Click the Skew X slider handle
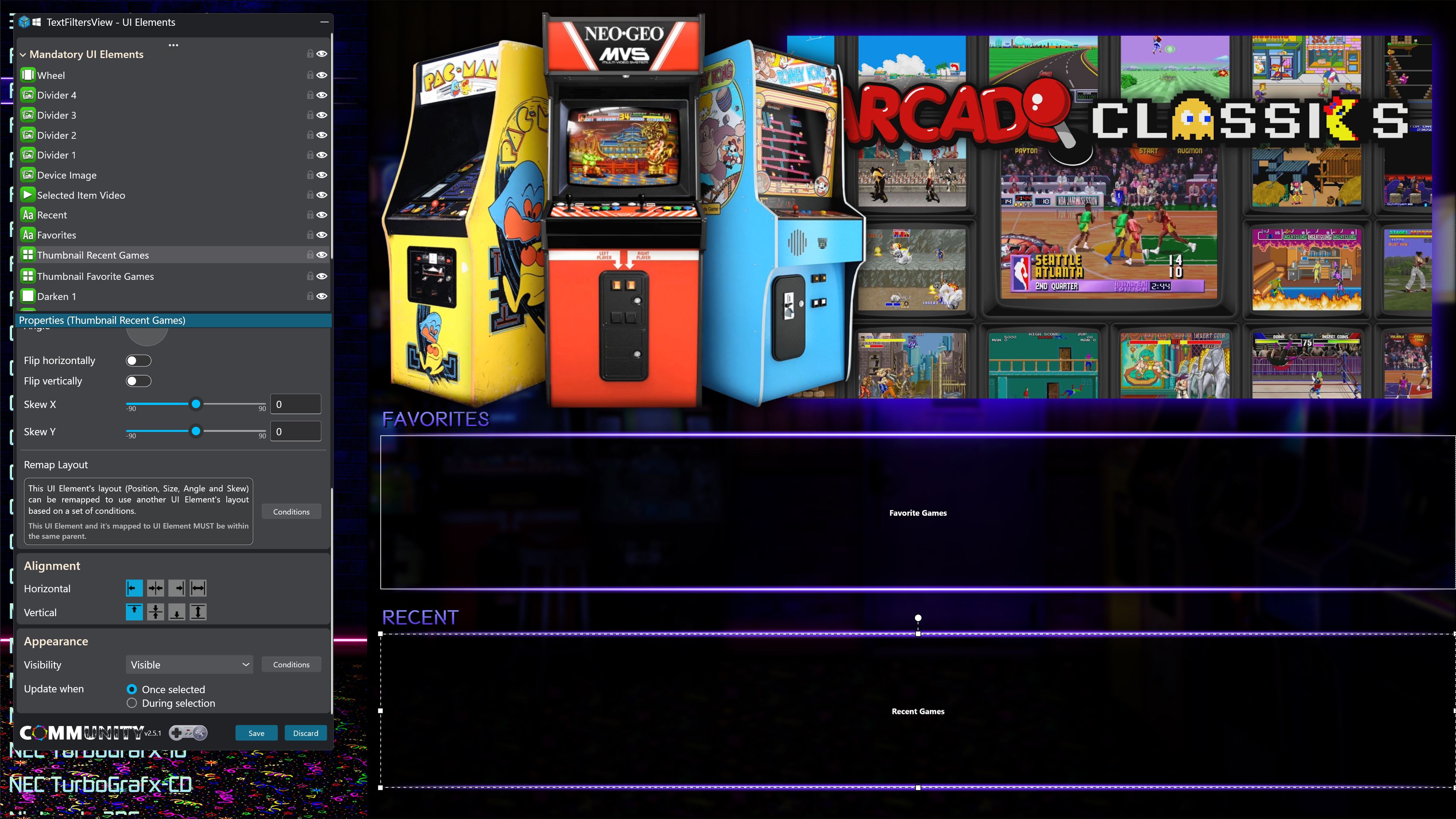1456x819 pixels. click(x=196, y=403)
